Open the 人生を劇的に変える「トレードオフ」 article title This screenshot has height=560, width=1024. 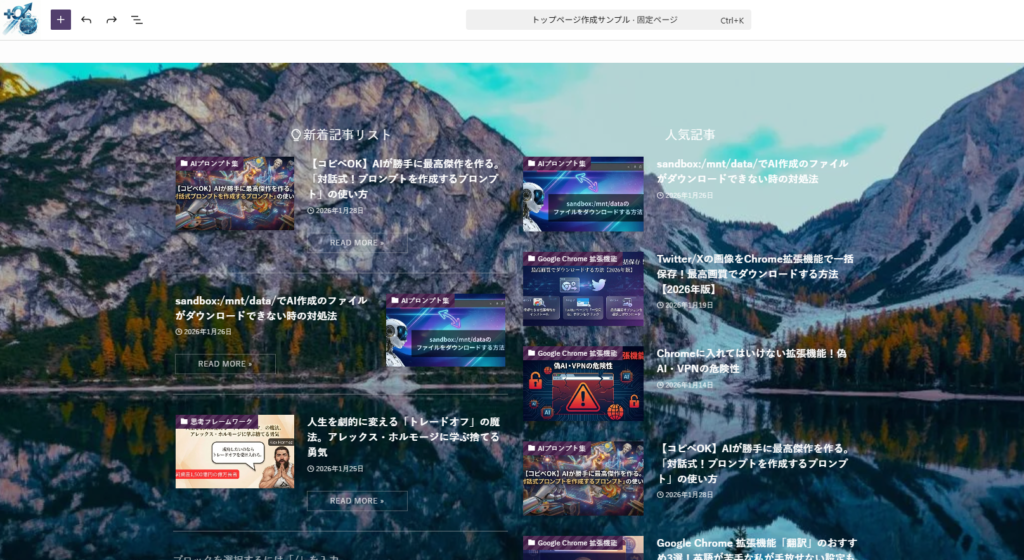403,436
